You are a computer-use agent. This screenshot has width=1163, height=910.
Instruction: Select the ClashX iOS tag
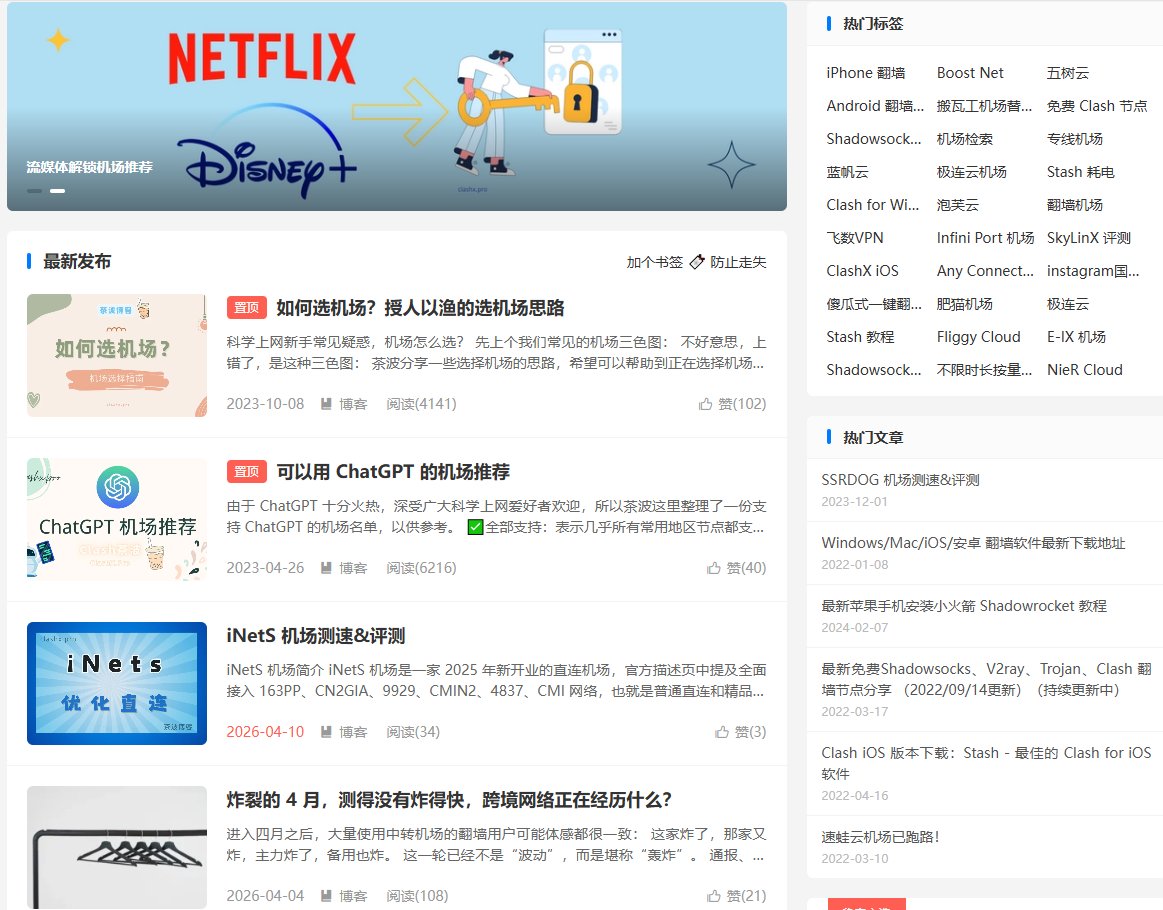tap(862, 271)
